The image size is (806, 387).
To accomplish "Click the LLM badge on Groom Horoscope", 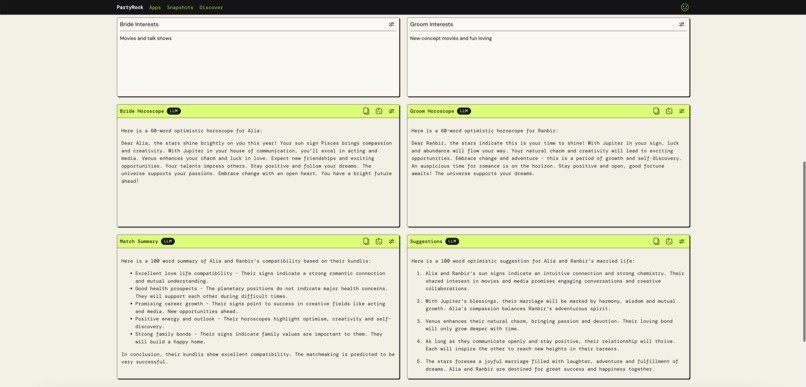I will (x=464, y=111).
